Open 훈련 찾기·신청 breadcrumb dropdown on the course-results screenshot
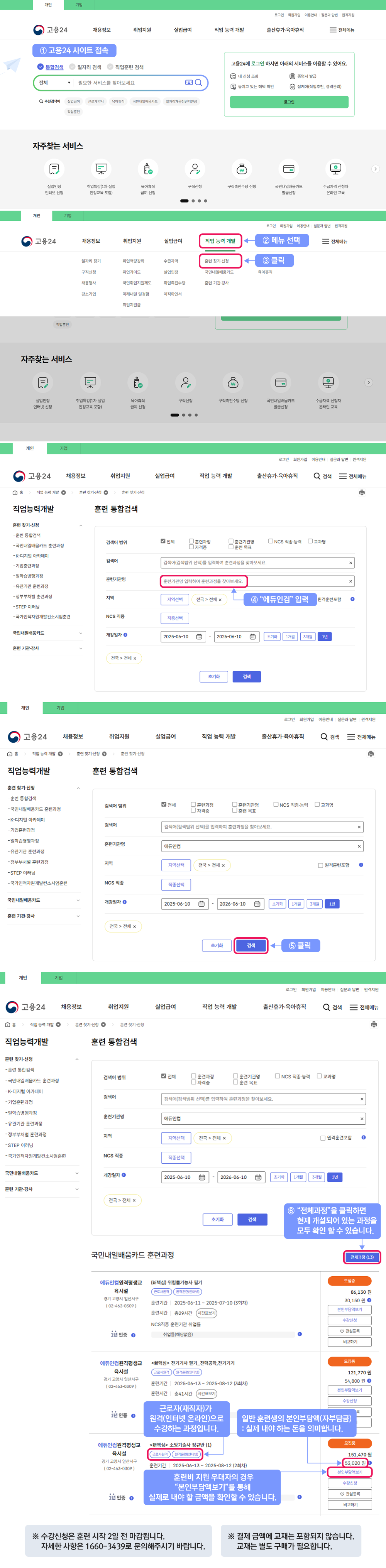386x1568 pixels. pos(103,1024)
